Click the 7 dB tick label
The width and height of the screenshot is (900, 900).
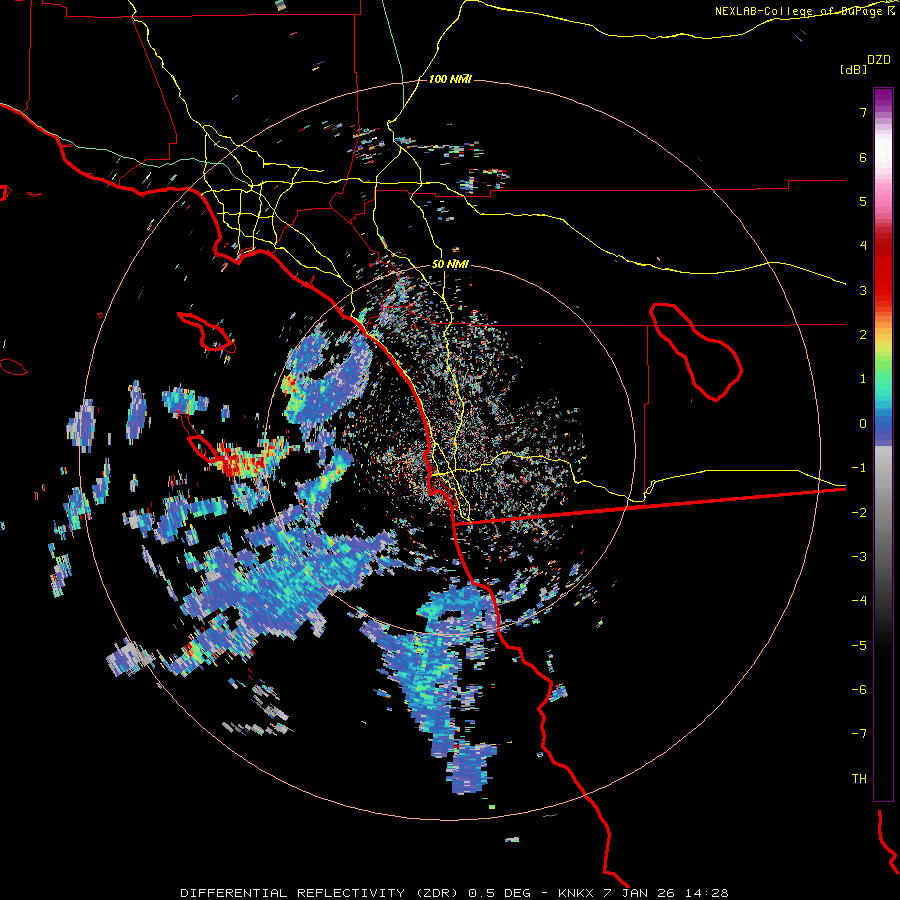863,112
